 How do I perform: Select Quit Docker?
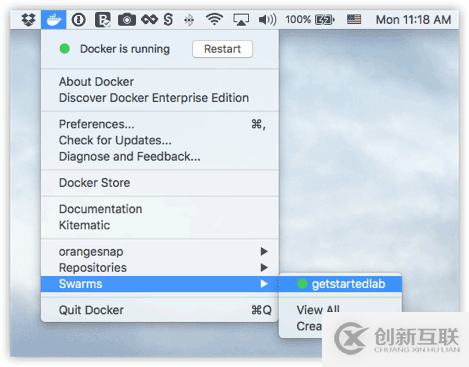[x=160, y=310]
